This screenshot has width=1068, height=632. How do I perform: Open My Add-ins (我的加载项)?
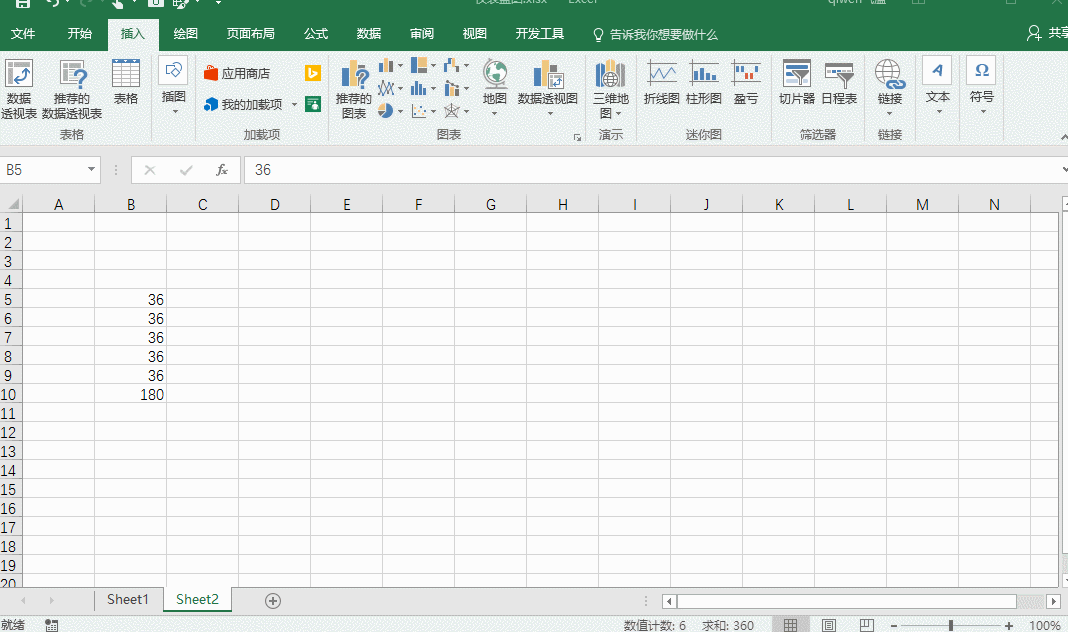tap(243, 104)
